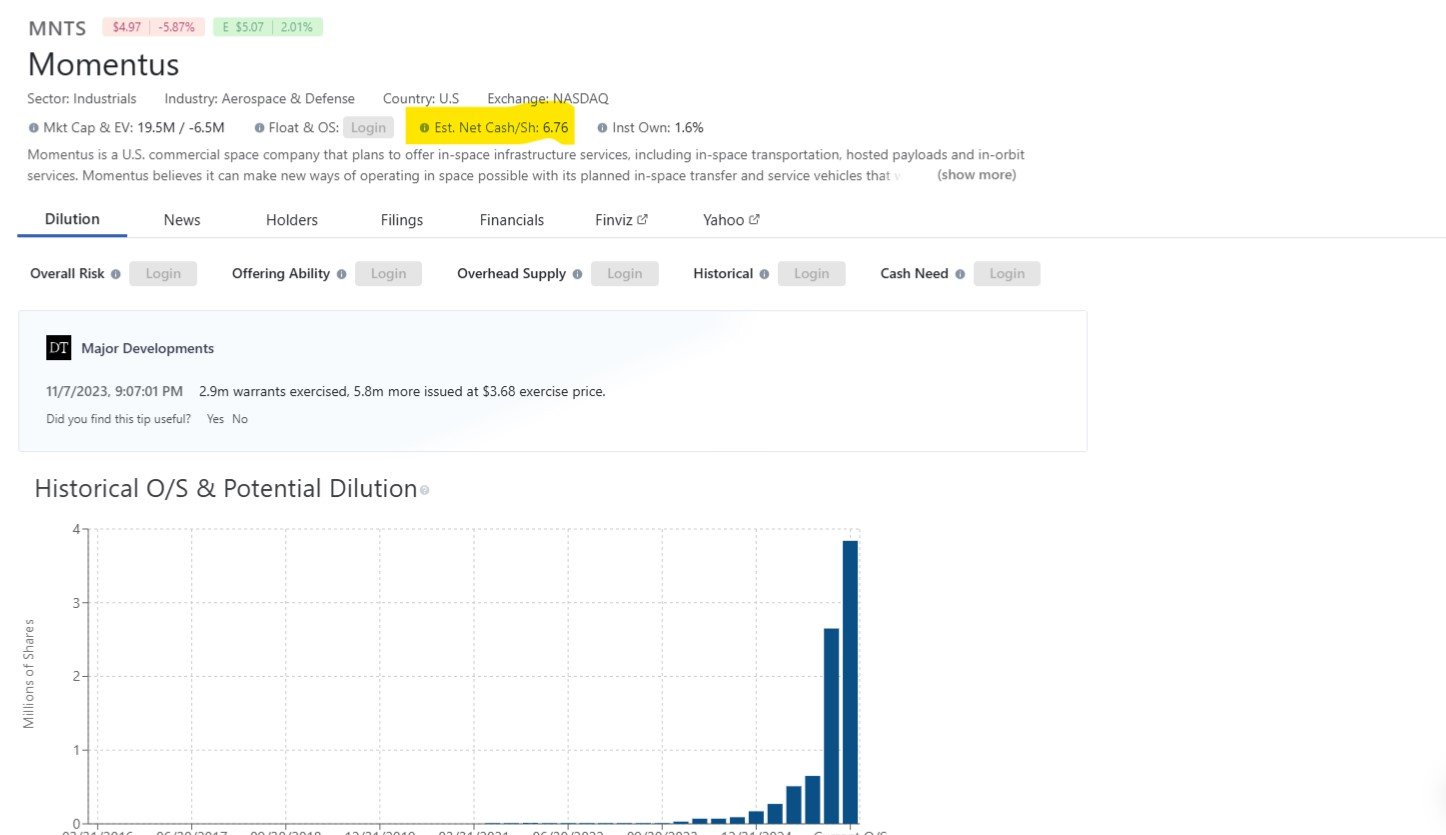This screenshot has width=1446, height=835.
Task: Open the Finviz external link
Action: tap(621, 220)
